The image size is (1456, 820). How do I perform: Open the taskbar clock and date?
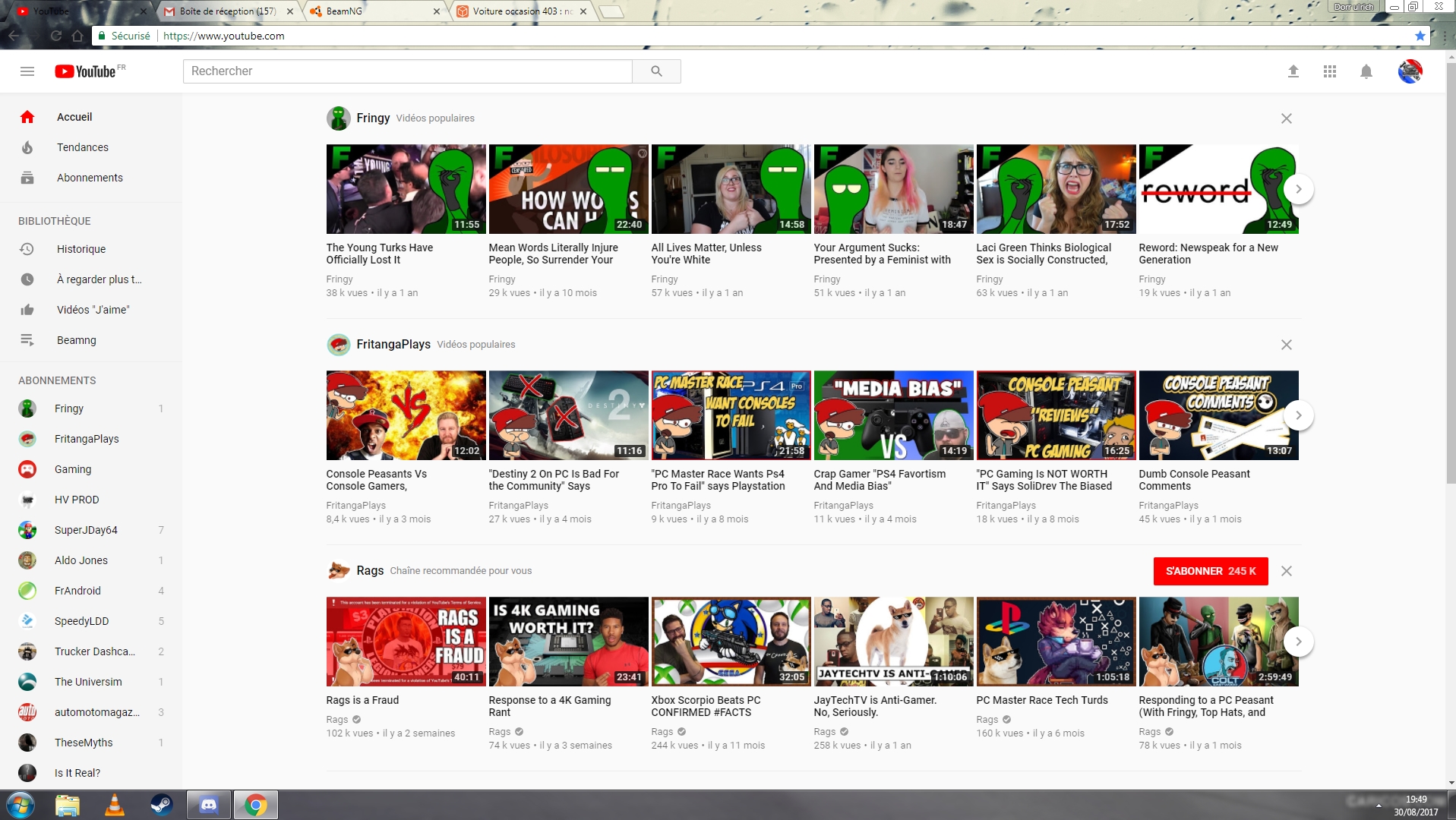click(1416, 806)
